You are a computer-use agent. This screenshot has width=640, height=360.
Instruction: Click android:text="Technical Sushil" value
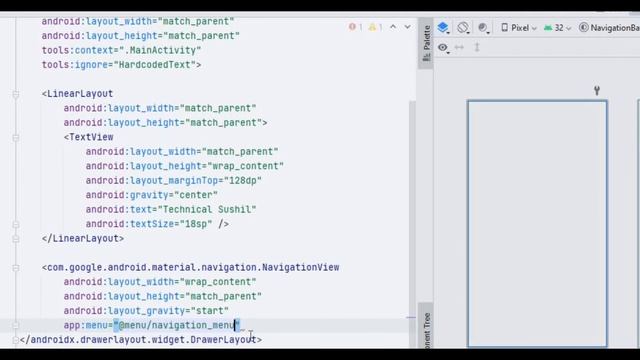(x=209, y=210)
